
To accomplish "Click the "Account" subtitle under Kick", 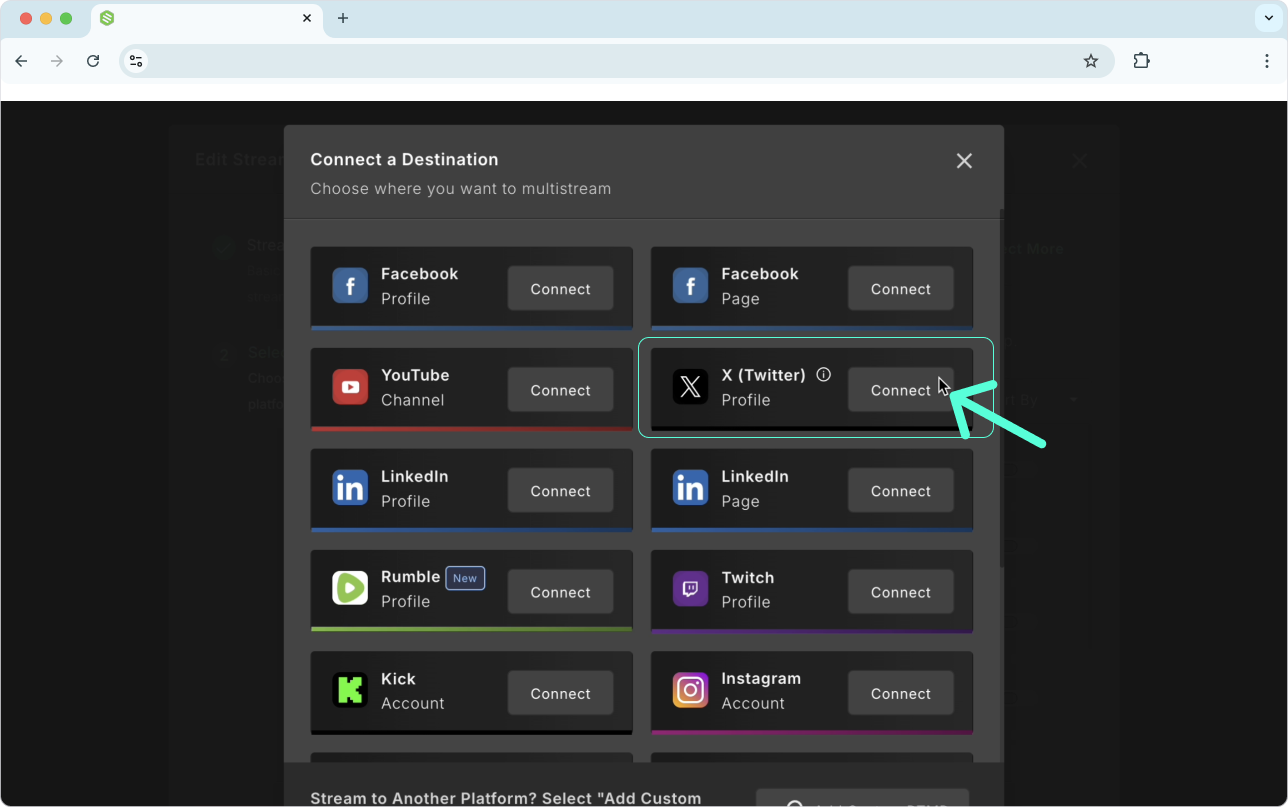I will (412, 703).
